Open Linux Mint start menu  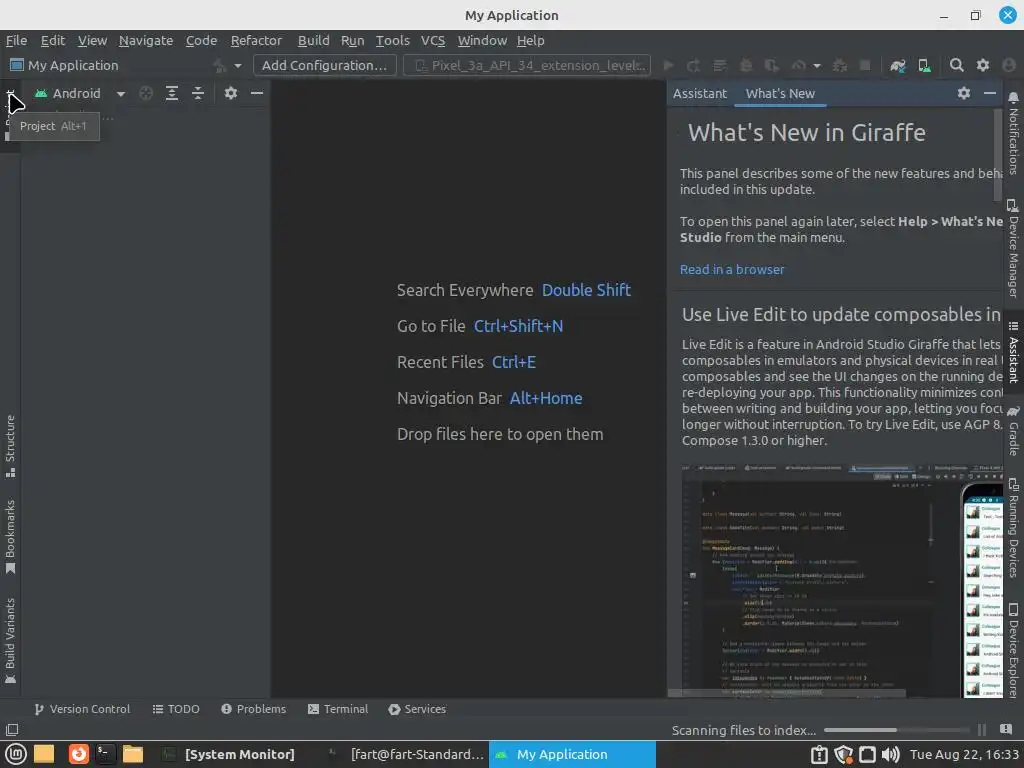tap(16, 754)
